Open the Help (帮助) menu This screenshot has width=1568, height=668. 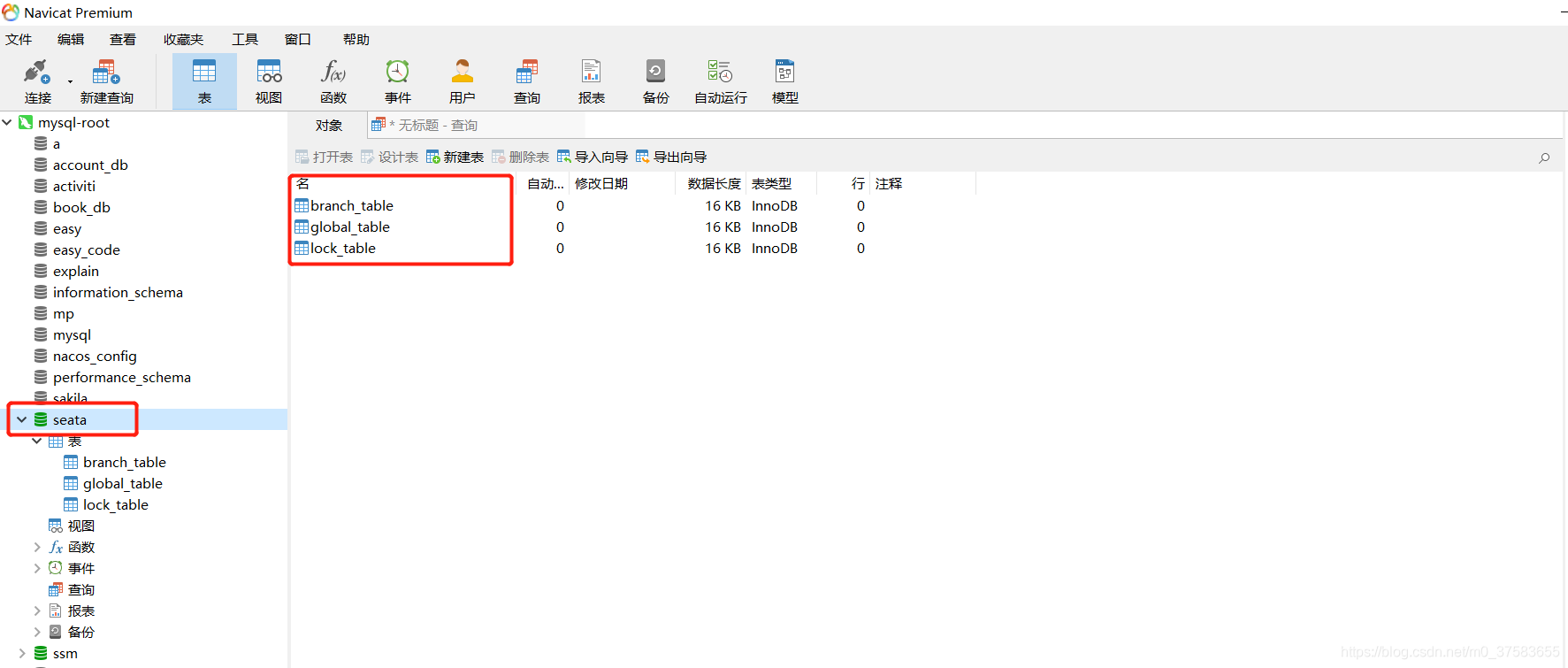pyautogui.click(x=356, y=40)
